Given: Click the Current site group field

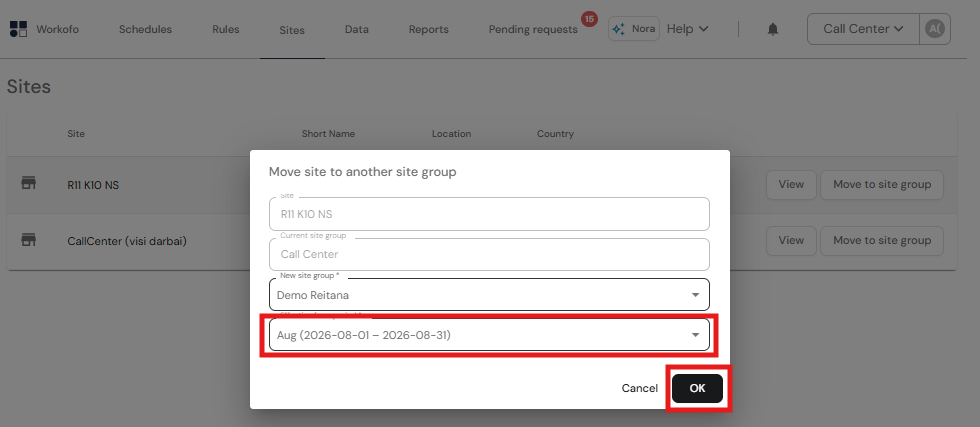Looking at the screenshot, I should pos(489,254).
